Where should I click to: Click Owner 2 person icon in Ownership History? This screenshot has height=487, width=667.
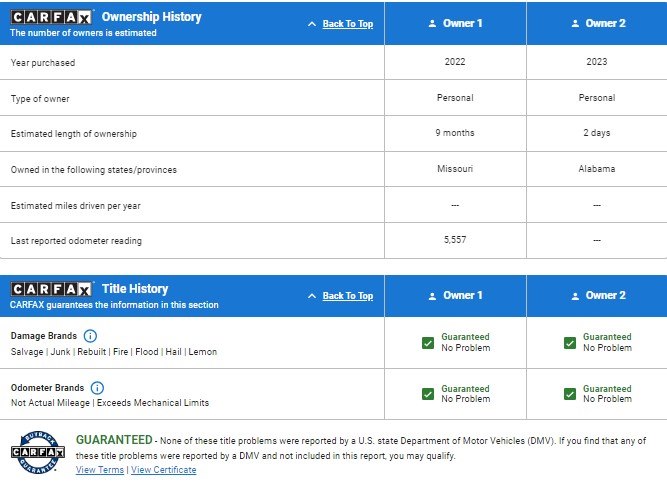coord(573,23)
